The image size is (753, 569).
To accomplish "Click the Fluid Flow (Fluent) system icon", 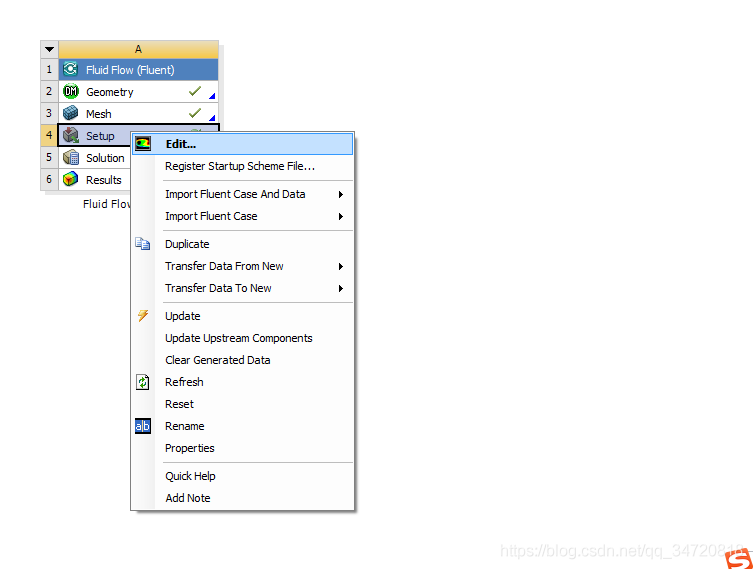I will click(71, 69).
